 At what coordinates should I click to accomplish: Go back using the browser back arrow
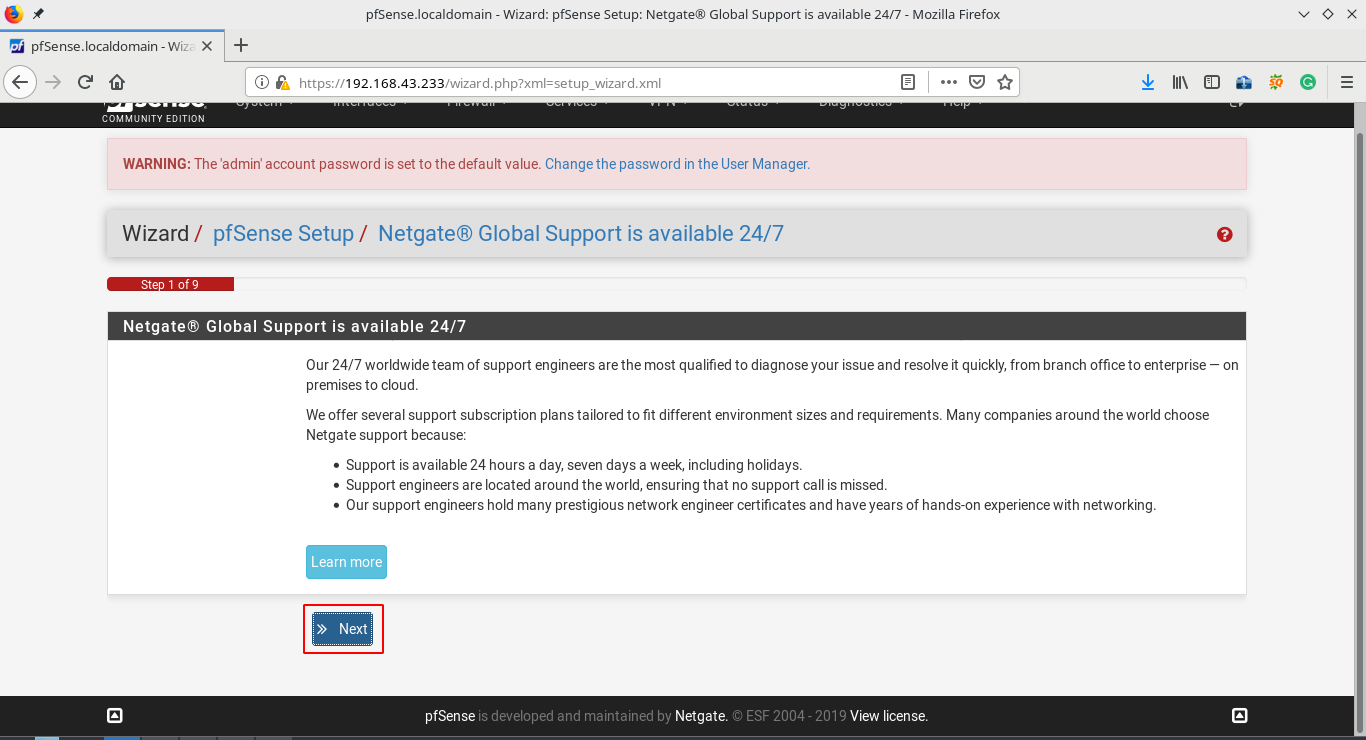click(x=21, y=82)
